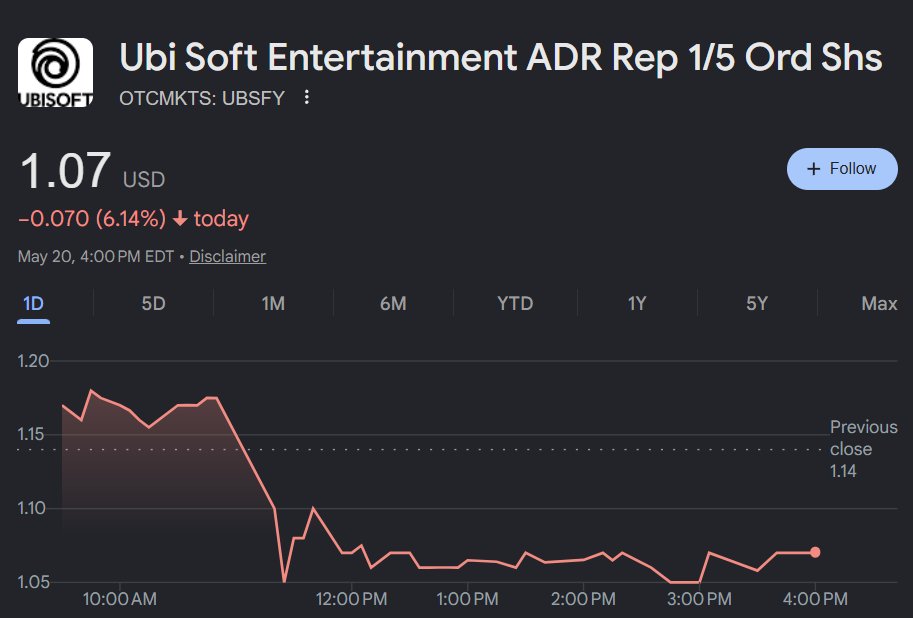Viewport: 913px width, 618px height.
Task: Click the Previous close 1.14 label
Action: [864, 449]
